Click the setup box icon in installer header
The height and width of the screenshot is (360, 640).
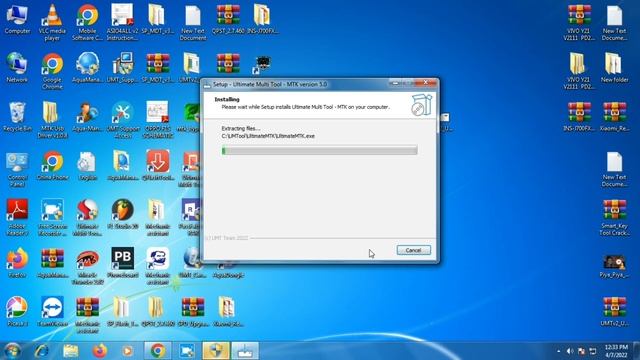tap(421, 104)
